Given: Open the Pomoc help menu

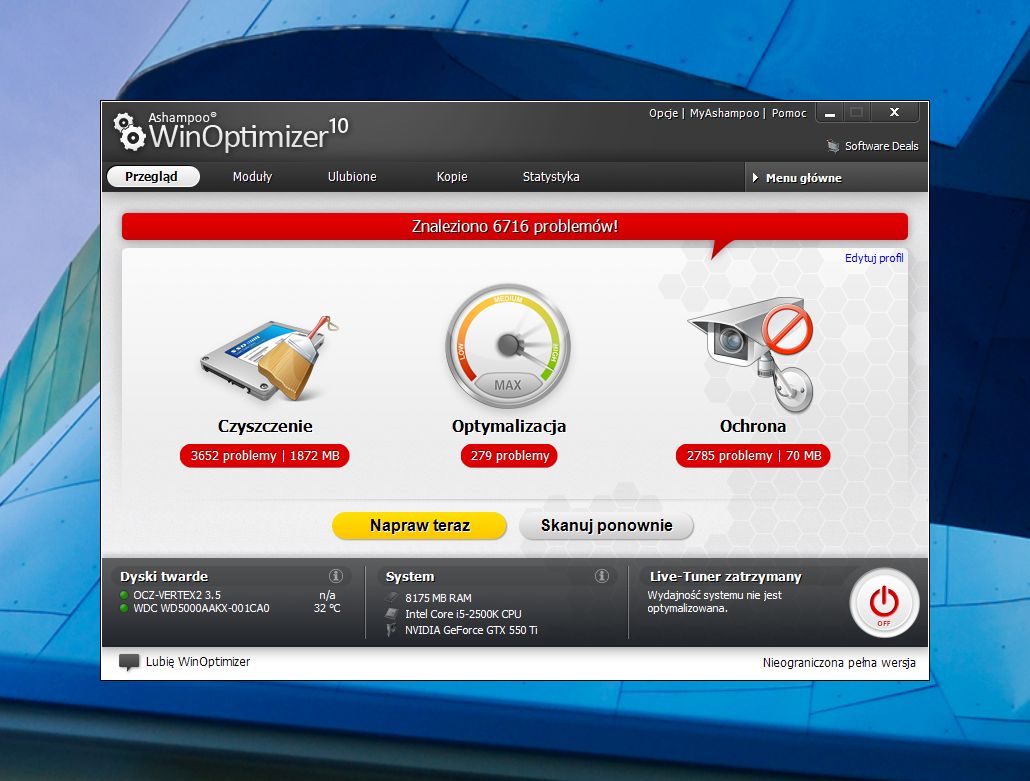Looking at the screenshot, I should tap(789, 113).
